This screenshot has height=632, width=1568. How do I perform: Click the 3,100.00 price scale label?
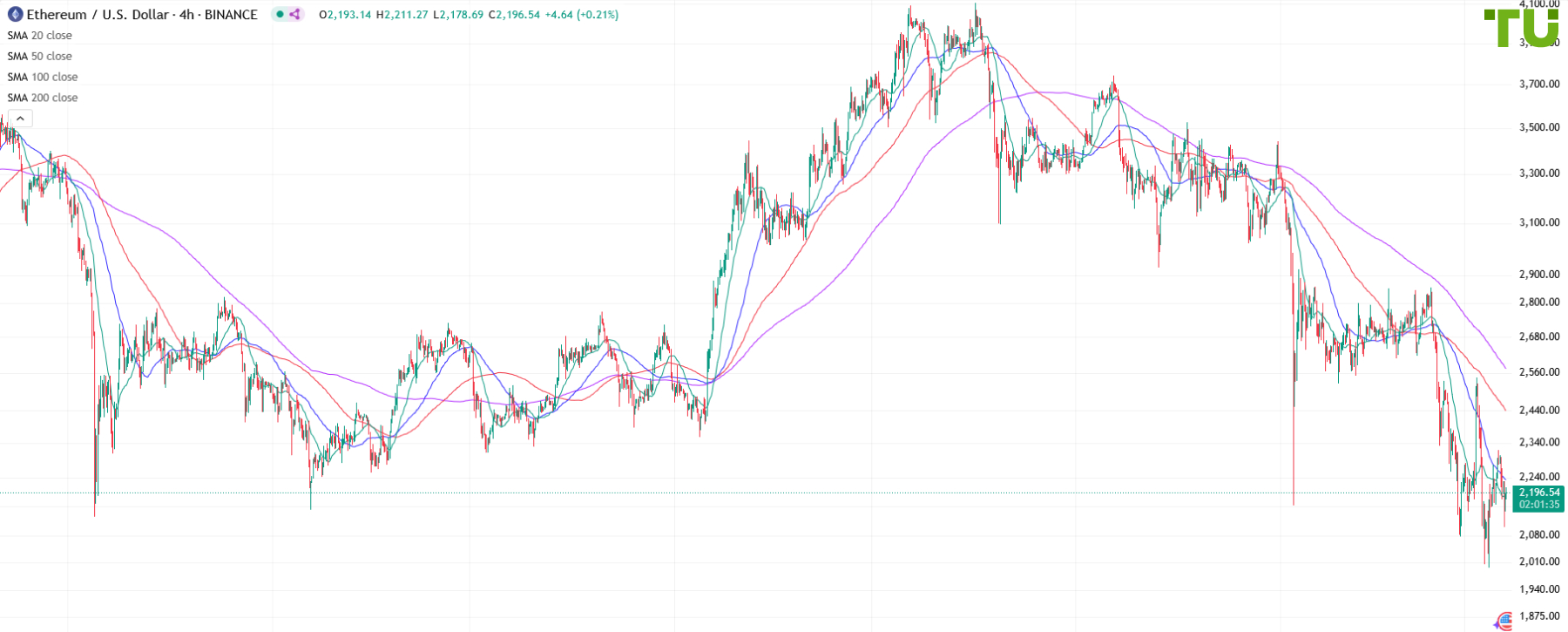pyautogui.click(x=1539, y=222)
